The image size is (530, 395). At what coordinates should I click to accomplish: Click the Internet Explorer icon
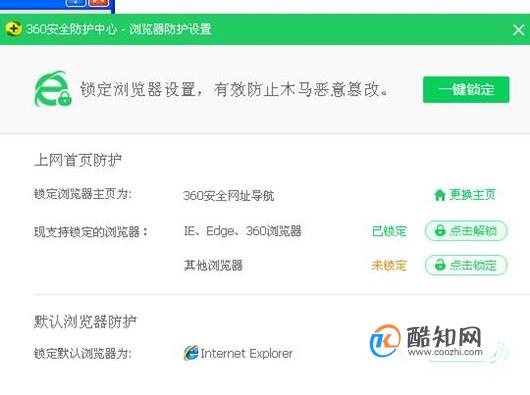click(191, 353)
